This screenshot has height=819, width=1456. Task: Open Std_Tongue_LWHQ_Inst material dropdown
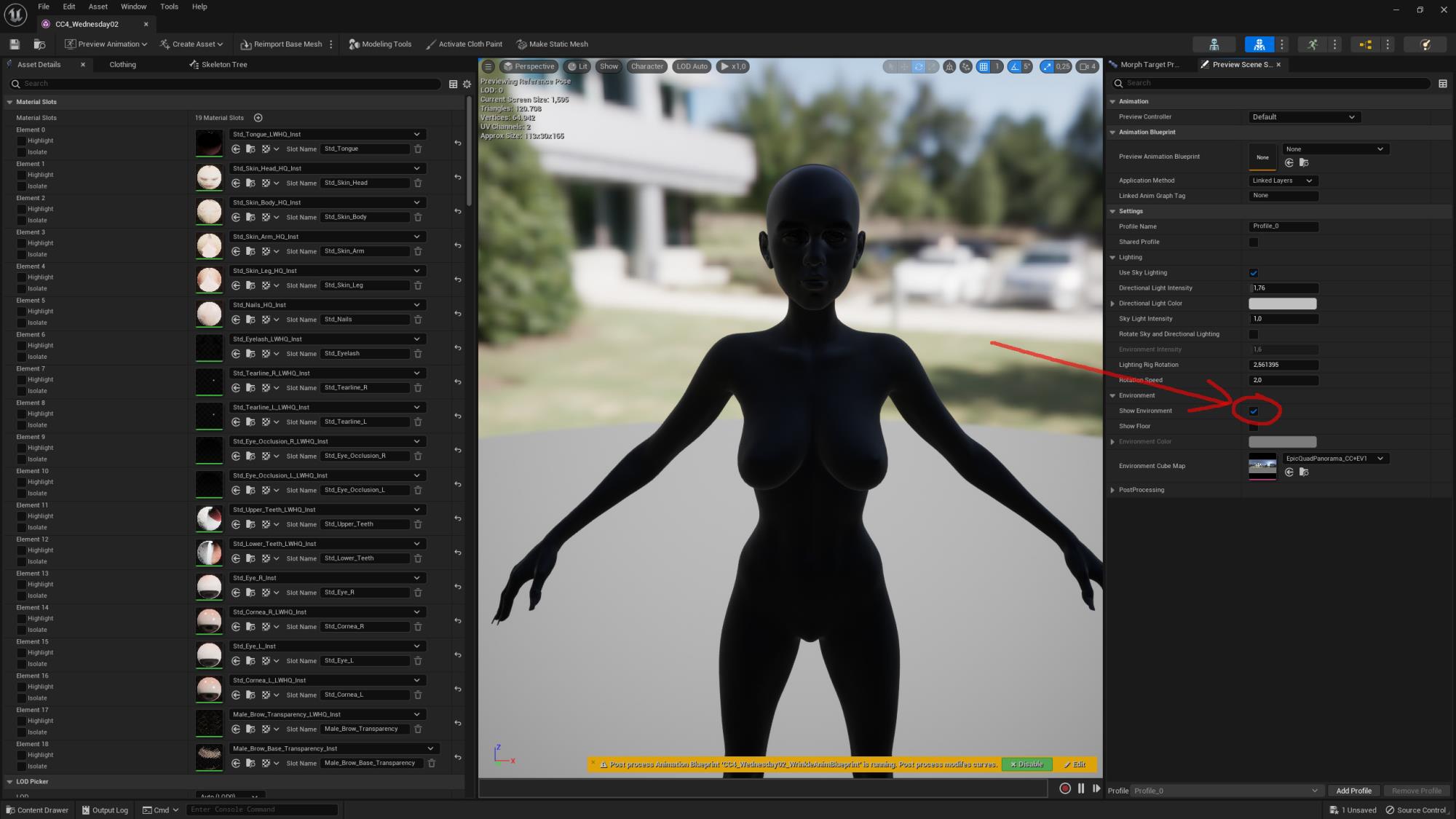pyautogui.click(x=327, y=134)
